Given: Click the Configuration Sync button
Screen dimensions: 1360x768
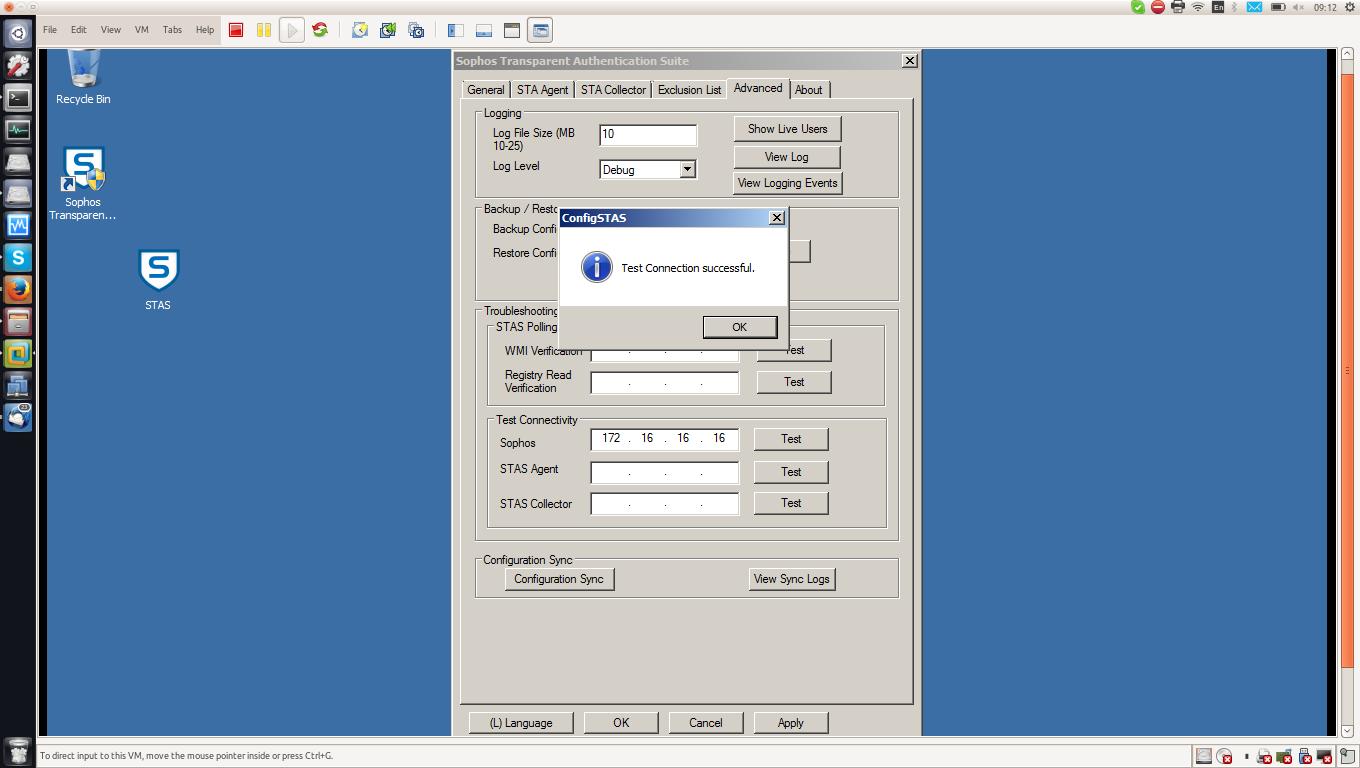Looking at the screenshot, I should (559, 579).
